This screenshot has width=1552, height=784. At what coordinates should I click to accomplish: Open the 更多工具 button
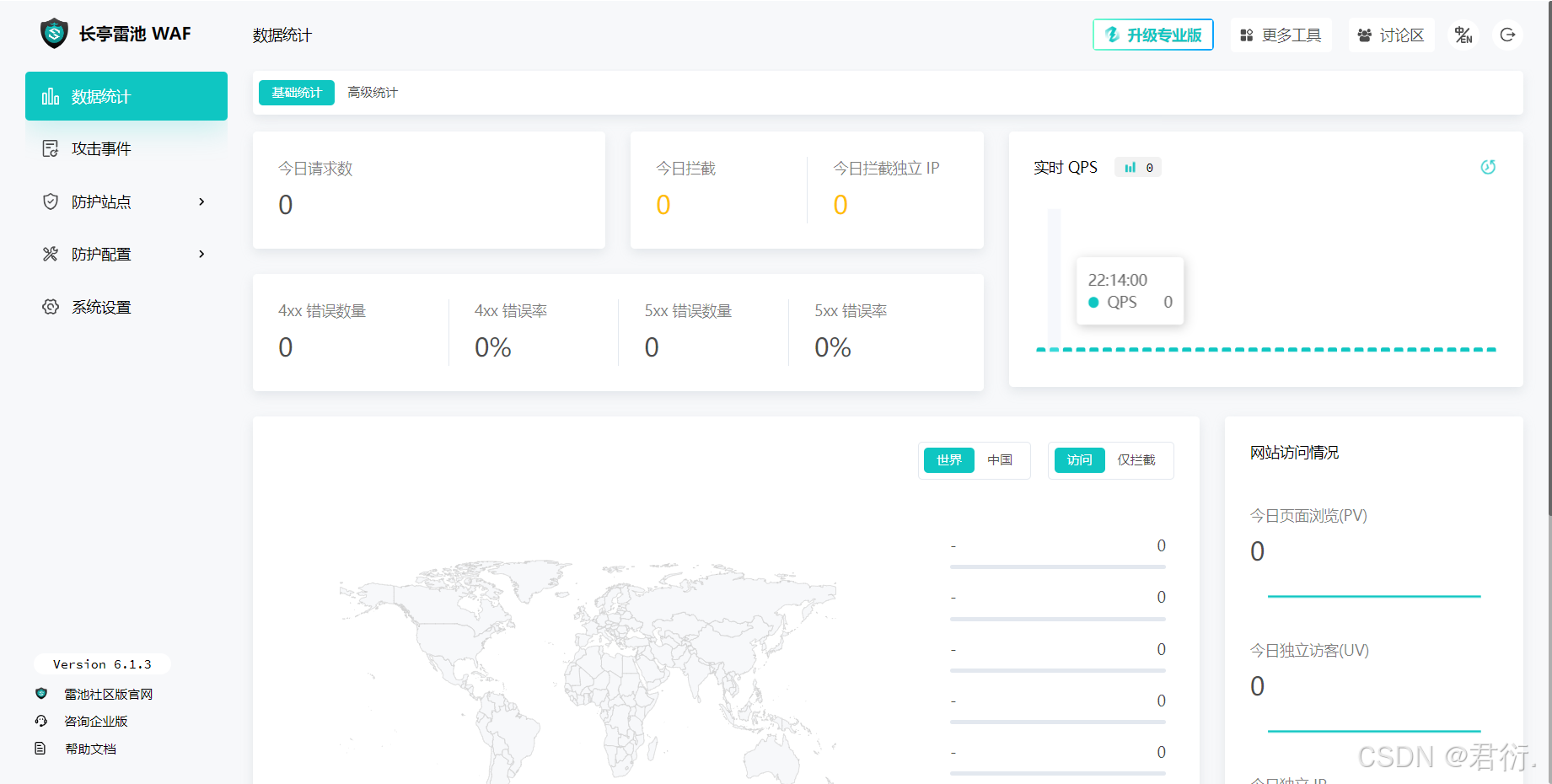coord(1281,35)
